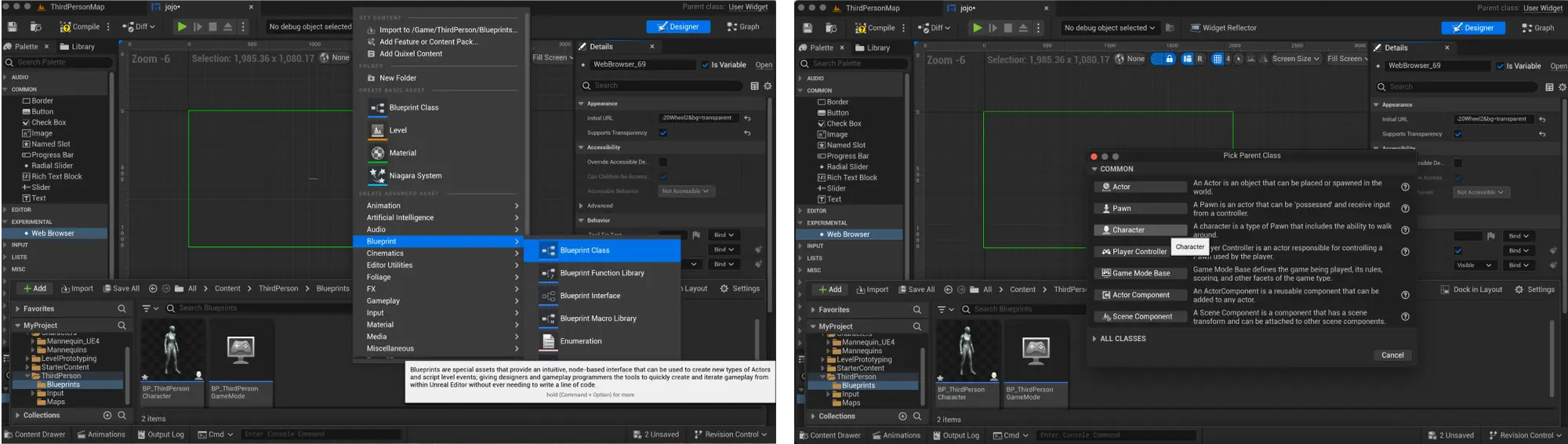Viewport: 1568px width, 444px height.
Task: Click the help icon beside Pawn description
Action: tap(1405, 209)
